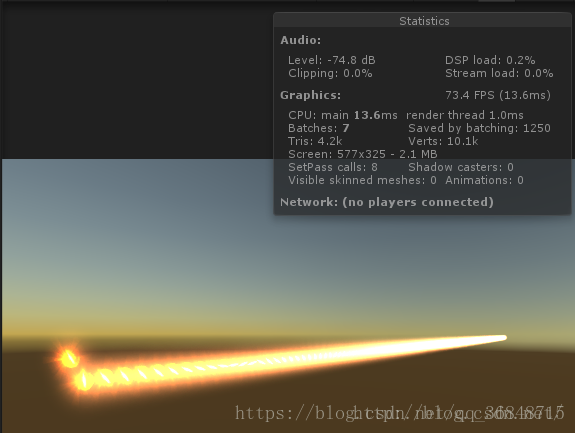This screenshot has height=433, width=576.
Task: Select the Graphics section header
Action: pyautogui.click(x=310, y=95)
